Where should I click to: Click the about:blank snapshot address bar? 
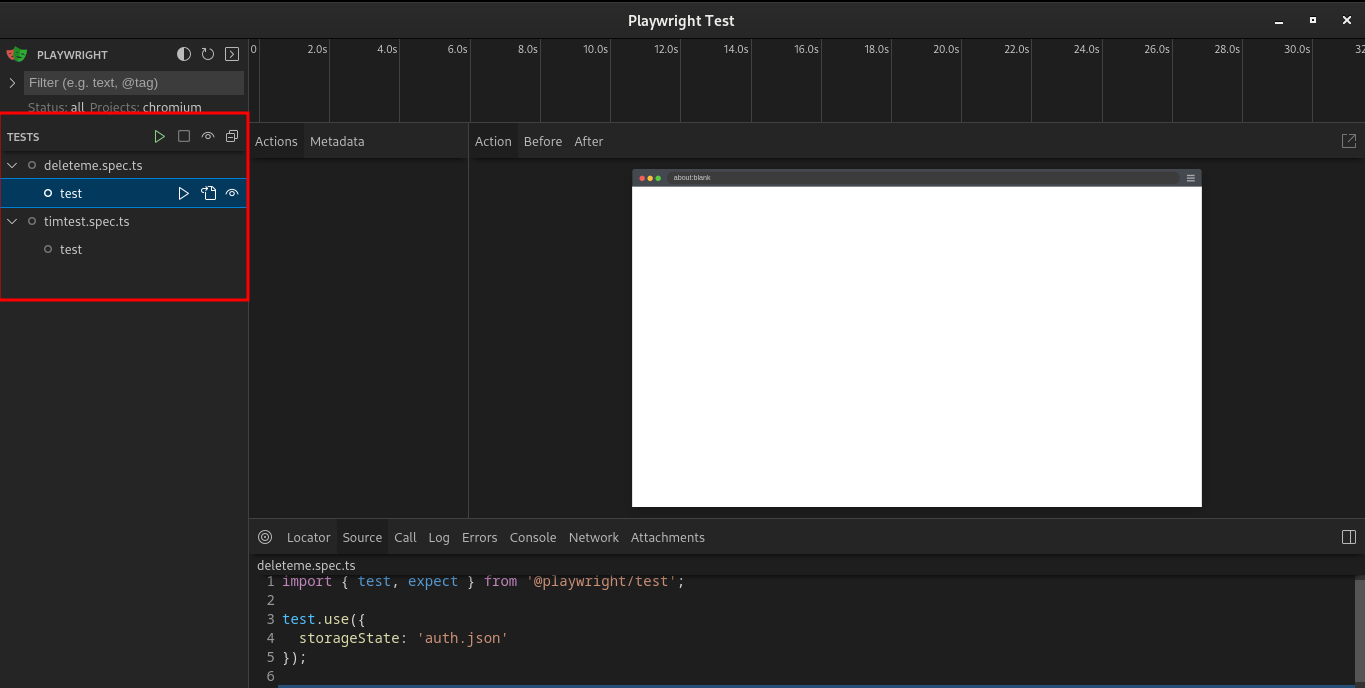[x=923, y=178]
